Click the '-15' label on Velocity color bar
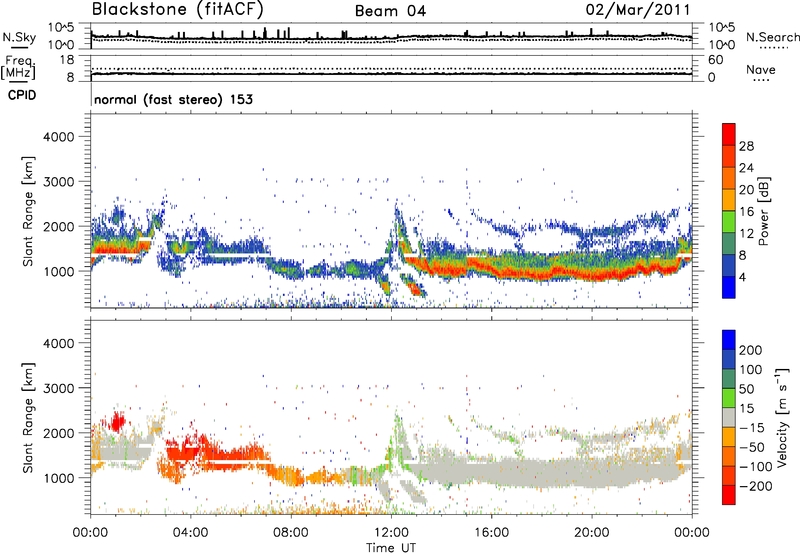 (x=751, y=428)
